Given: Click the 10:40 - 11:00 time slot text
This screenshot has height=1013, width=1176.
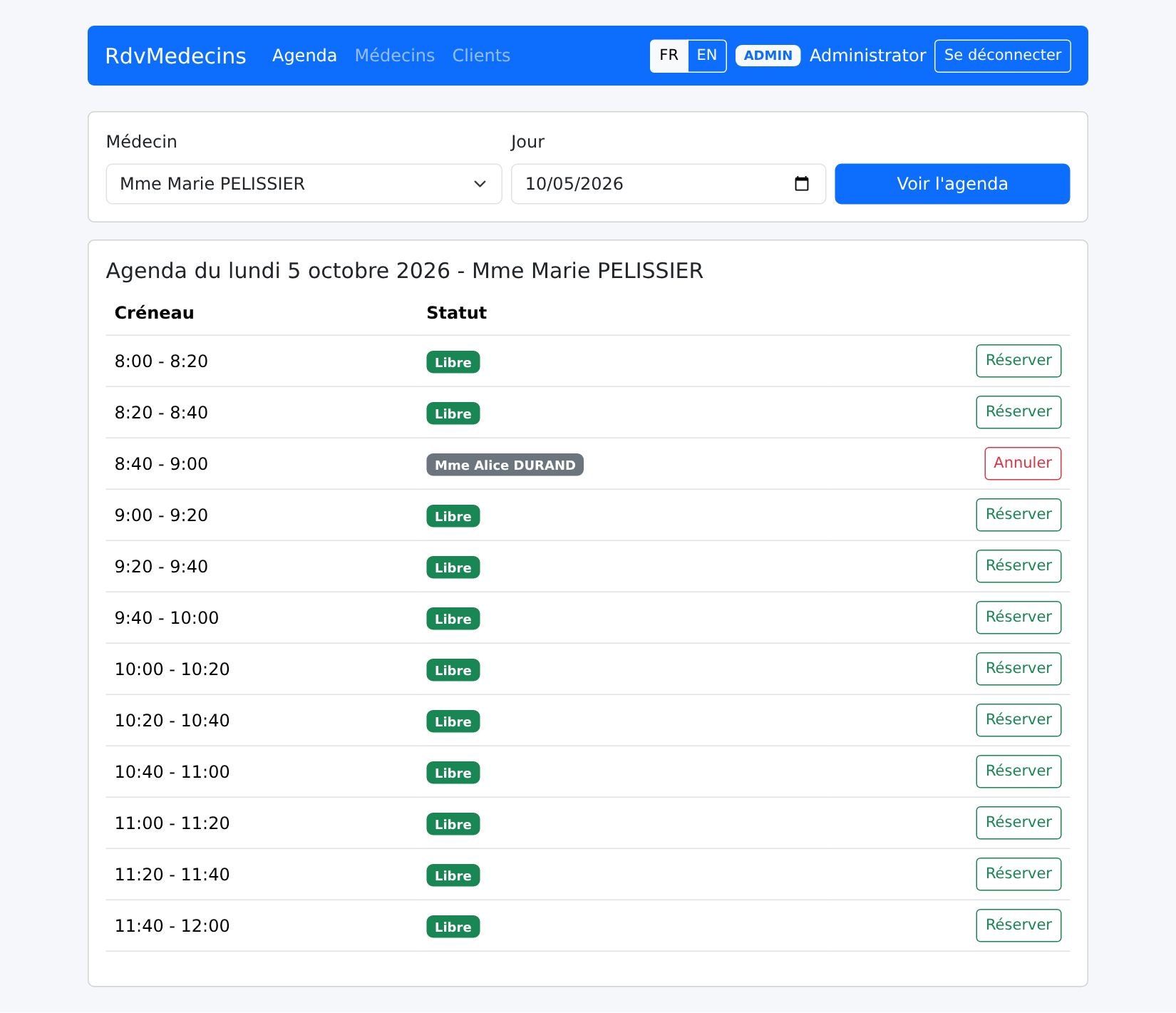Looking at the screenshot, I should (172, 772).
